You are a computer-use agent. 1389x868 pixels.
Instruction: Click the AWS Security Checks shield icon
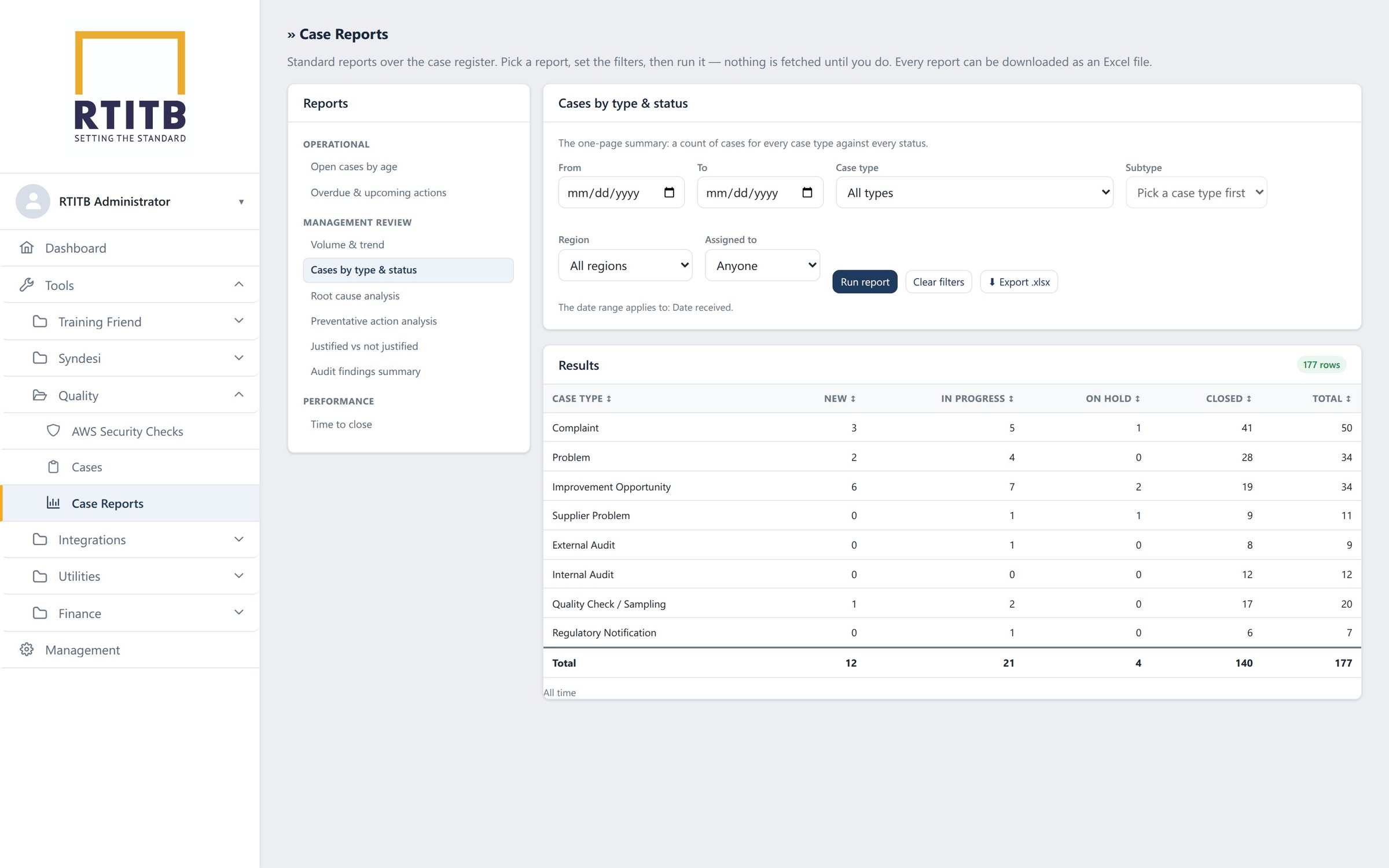pos(53,431)
